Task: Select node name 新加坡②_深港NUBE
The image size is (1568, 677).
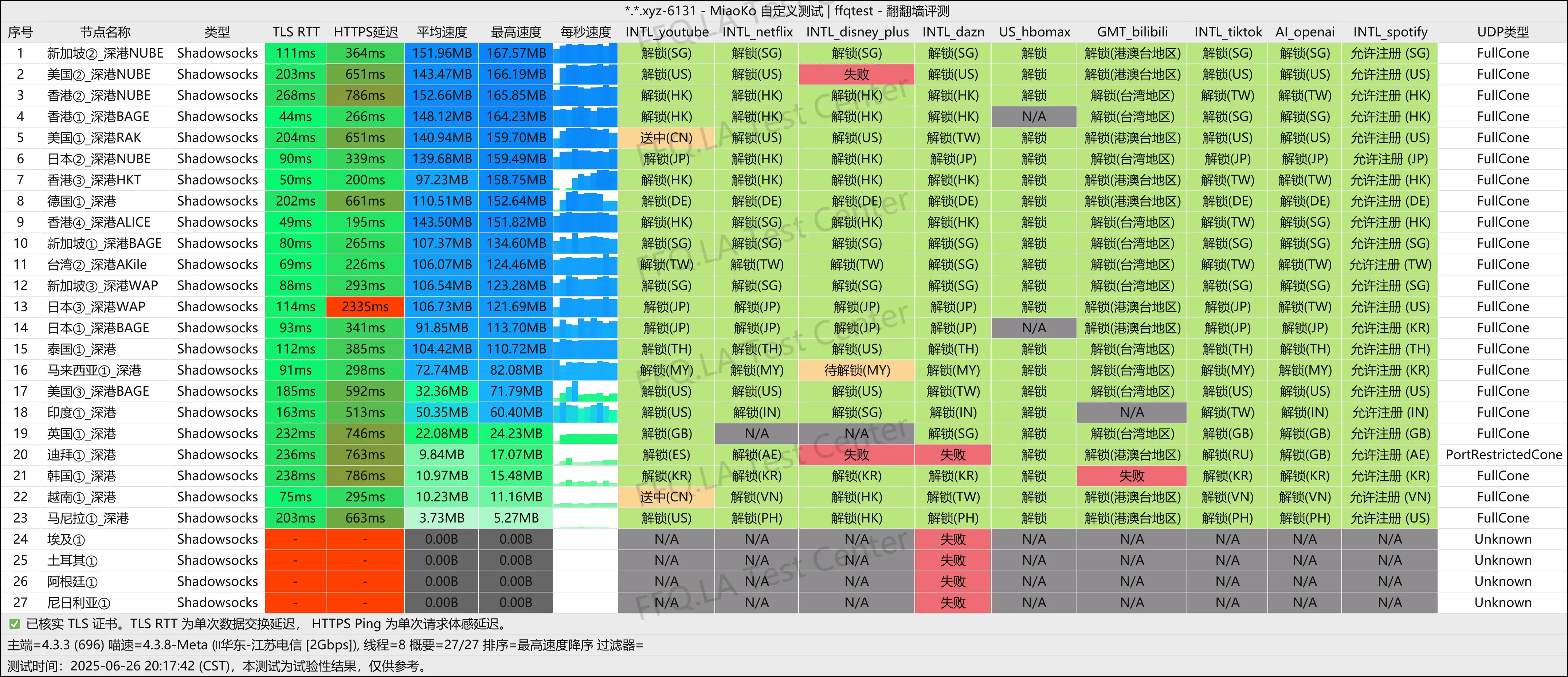Action: 105,54
